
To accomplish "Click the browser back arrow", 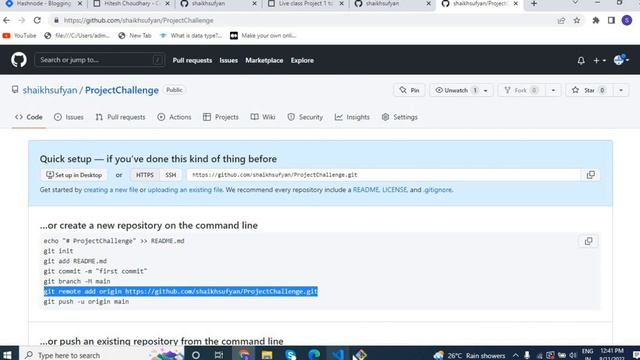I will (x=7, y=20).
